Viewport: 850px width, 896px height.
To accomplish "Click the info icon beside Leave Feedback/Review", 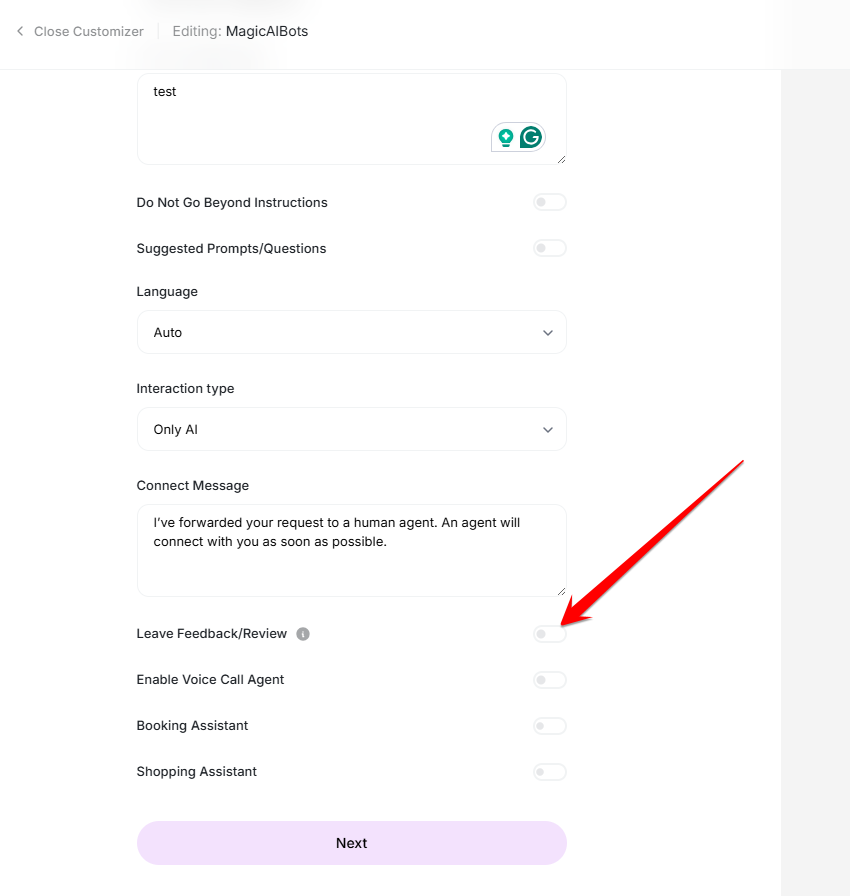I will point(303,634).
